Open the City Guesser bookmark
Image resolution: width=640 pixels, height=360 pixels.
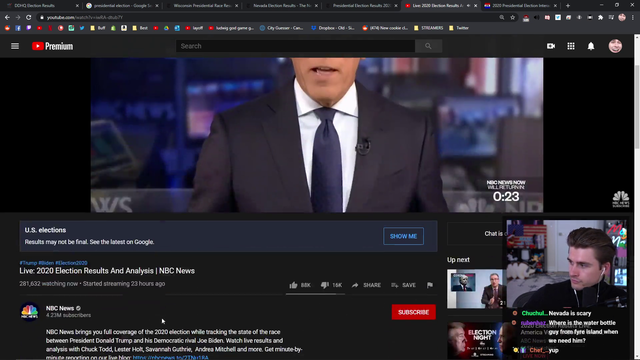tap(281, 28)
